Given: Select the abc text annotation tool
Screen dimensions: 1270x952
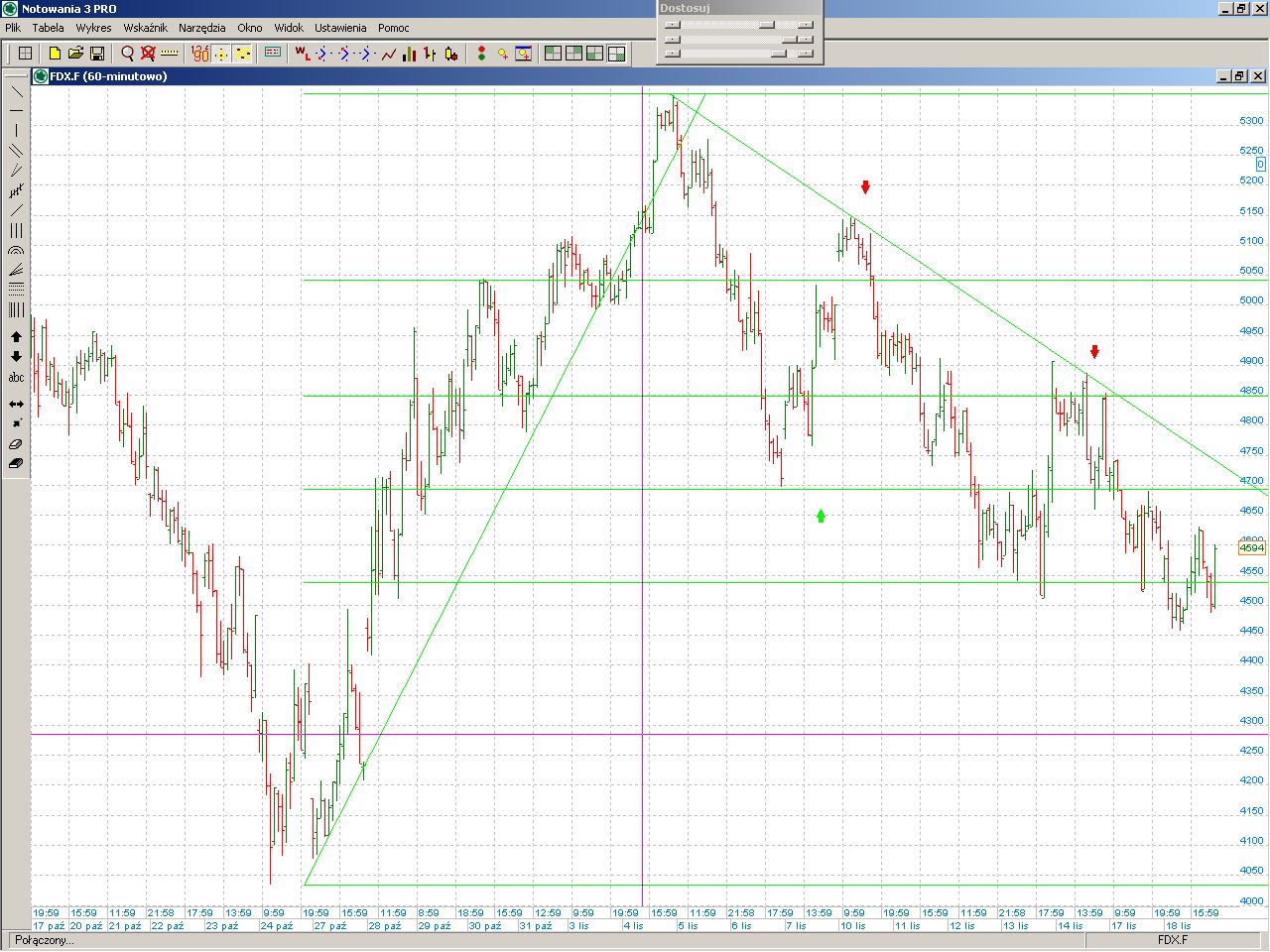Looking at the screenshot, I should (x=16, y=378).
